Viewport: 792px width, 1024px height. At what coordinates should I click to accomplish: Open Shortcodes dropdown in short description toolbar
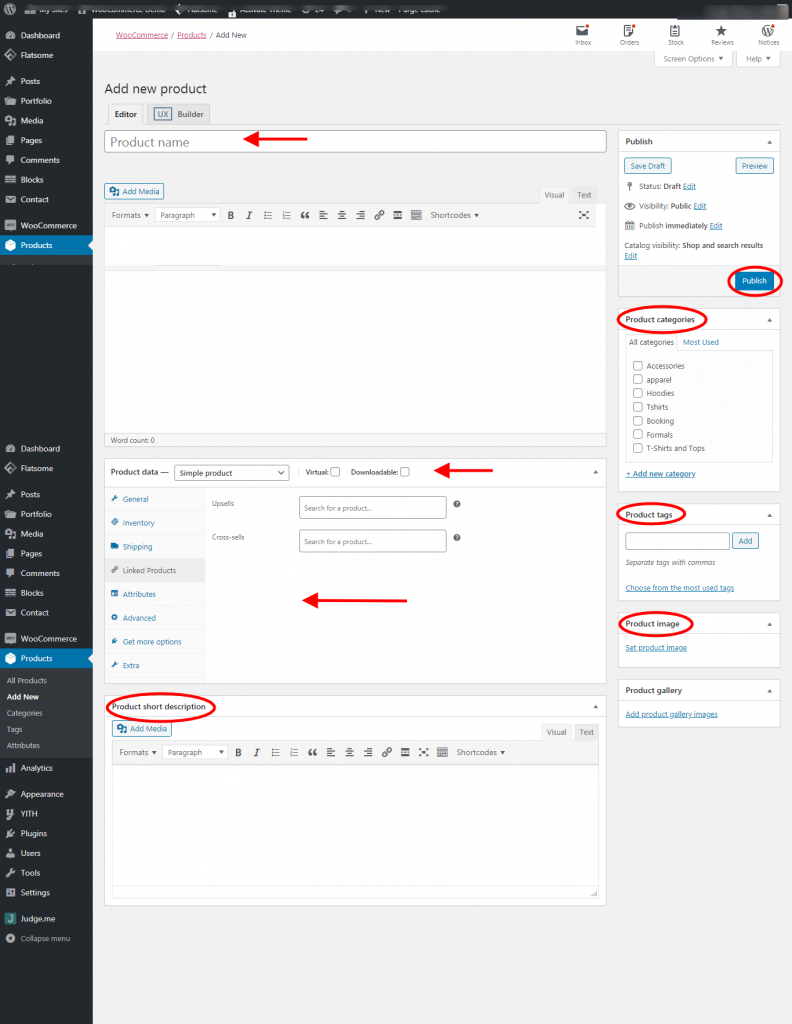(x=481, y=752)
